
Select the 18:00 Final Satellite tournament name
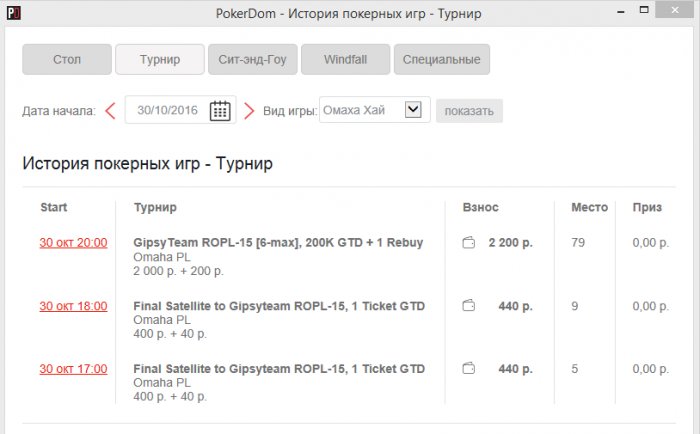pyautogui.click(x=279, y=306)
